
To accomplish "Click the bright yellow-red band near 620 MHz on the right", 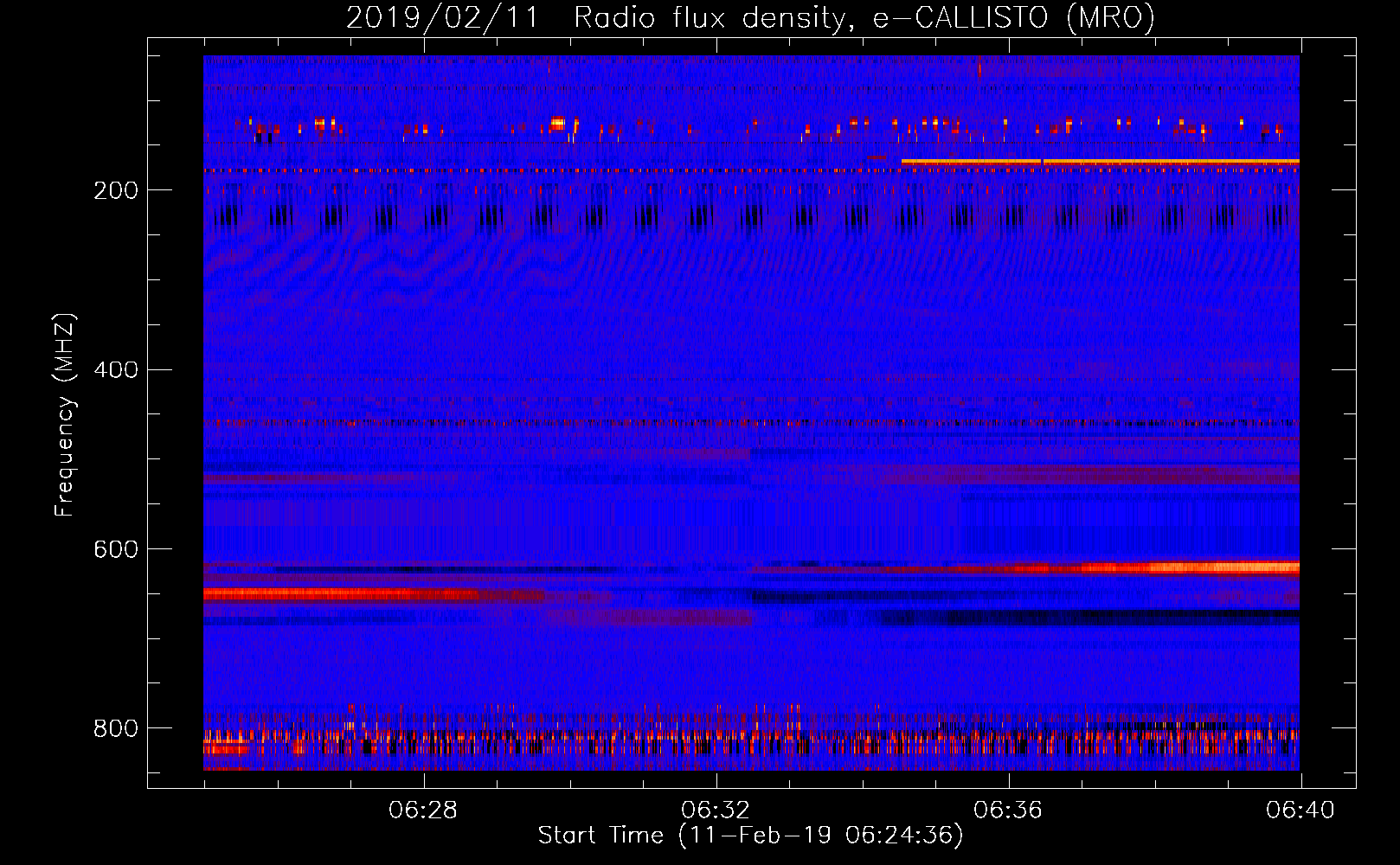I will click(x=1190, y=568).
